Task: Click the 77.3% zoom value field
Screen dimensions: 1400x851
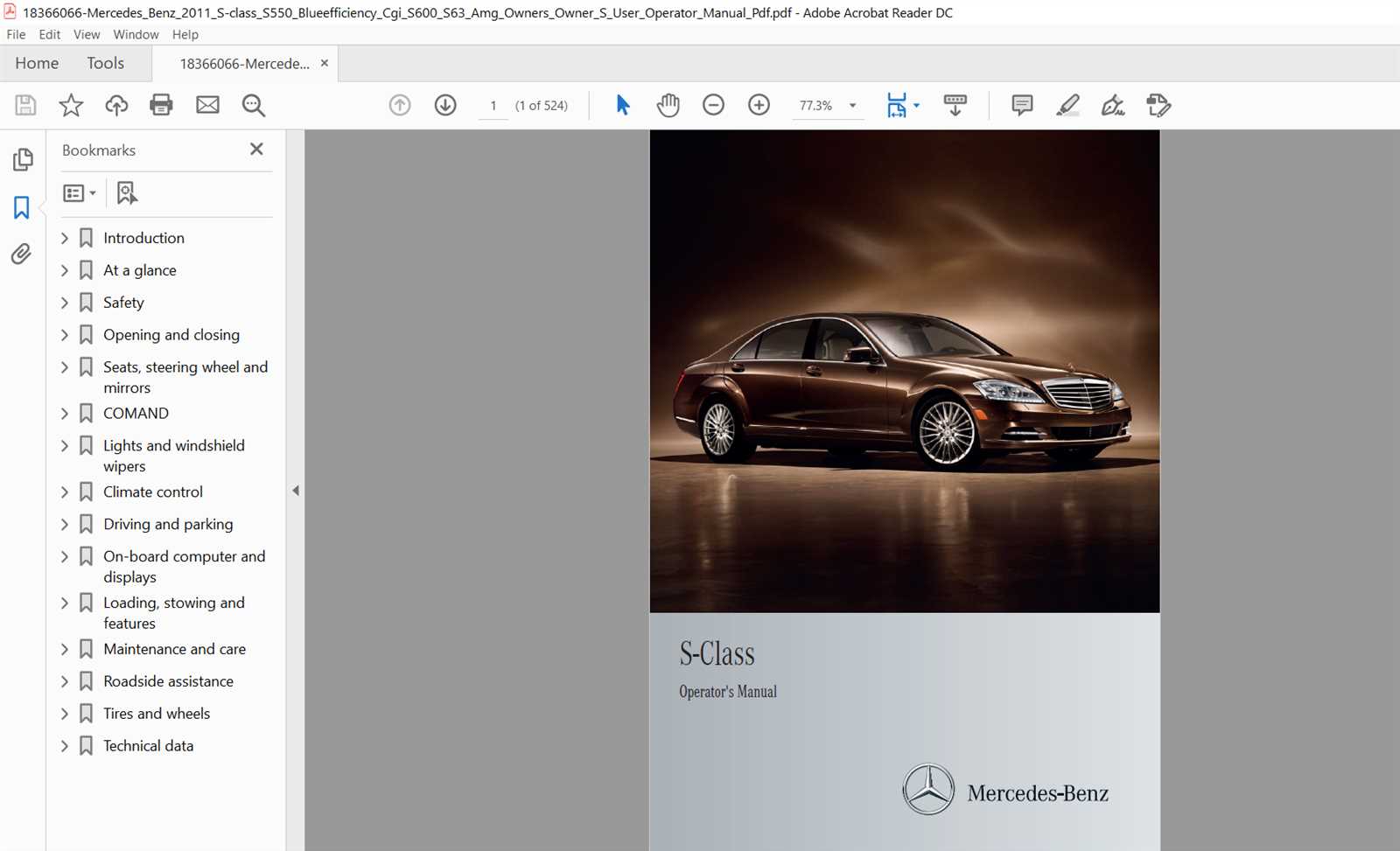Action: (x=815, y=106)
